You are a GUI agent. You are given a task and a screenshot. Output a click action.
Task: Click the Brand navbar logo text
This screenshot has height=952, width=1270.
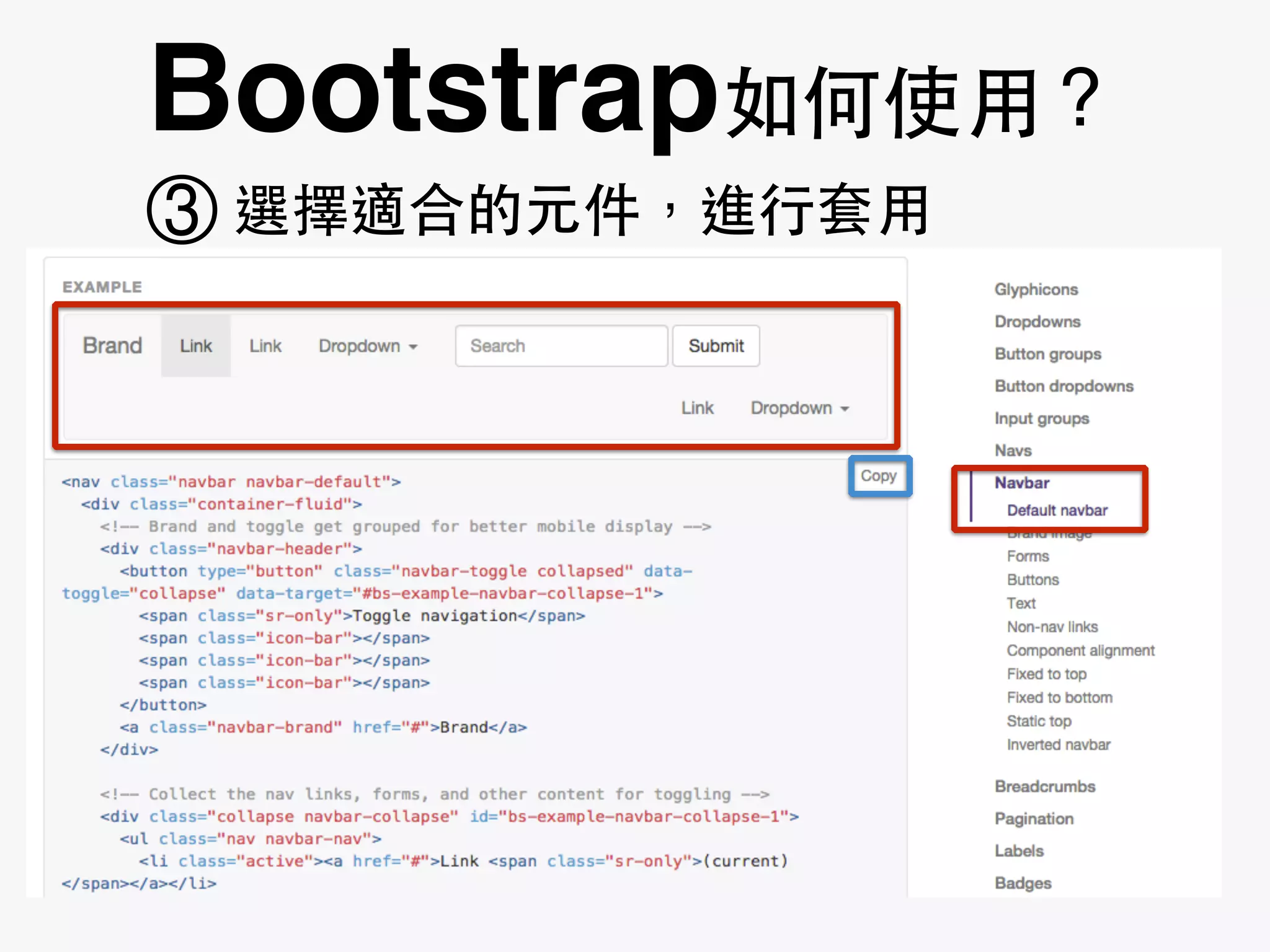112,345
